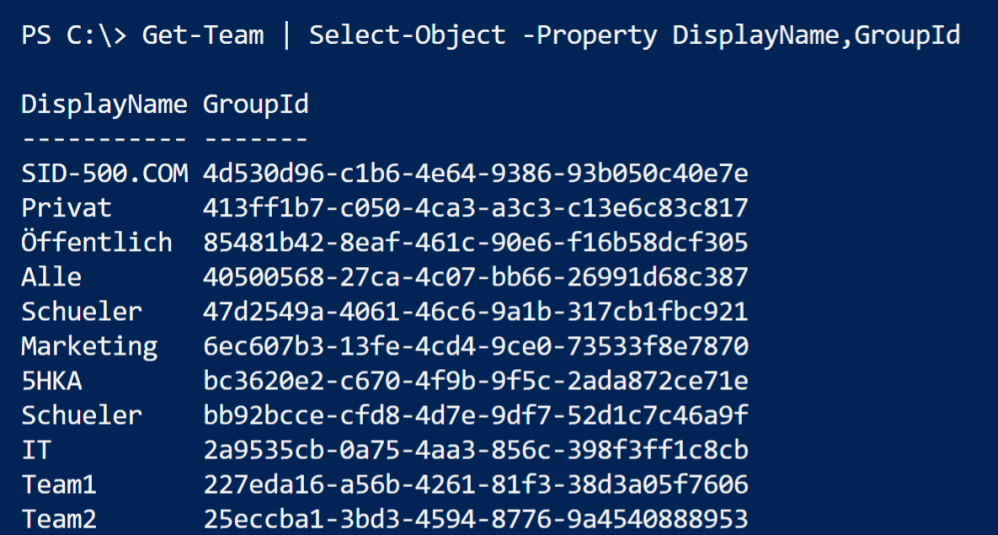
Task: Click the GroupId column header
Action: click(255, 105)
